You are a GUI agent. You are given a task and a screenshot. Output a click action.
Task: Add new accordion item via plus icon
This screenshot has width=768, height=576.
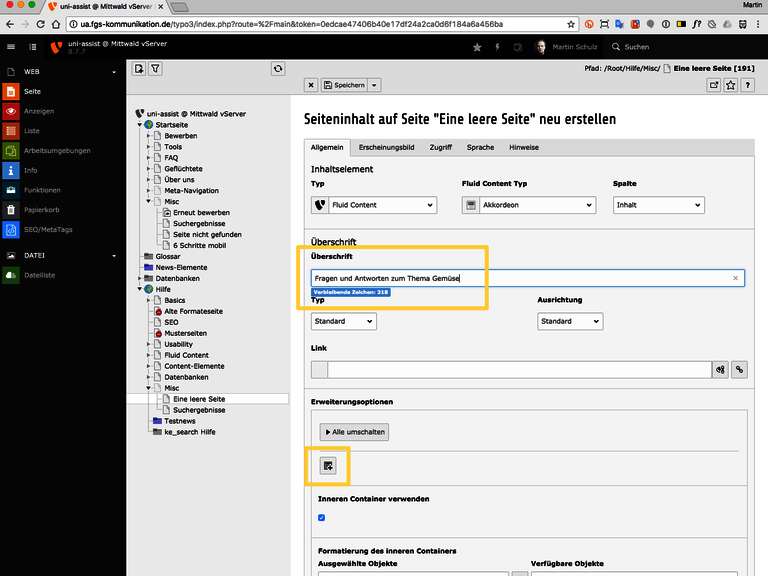tap(328, 466)
